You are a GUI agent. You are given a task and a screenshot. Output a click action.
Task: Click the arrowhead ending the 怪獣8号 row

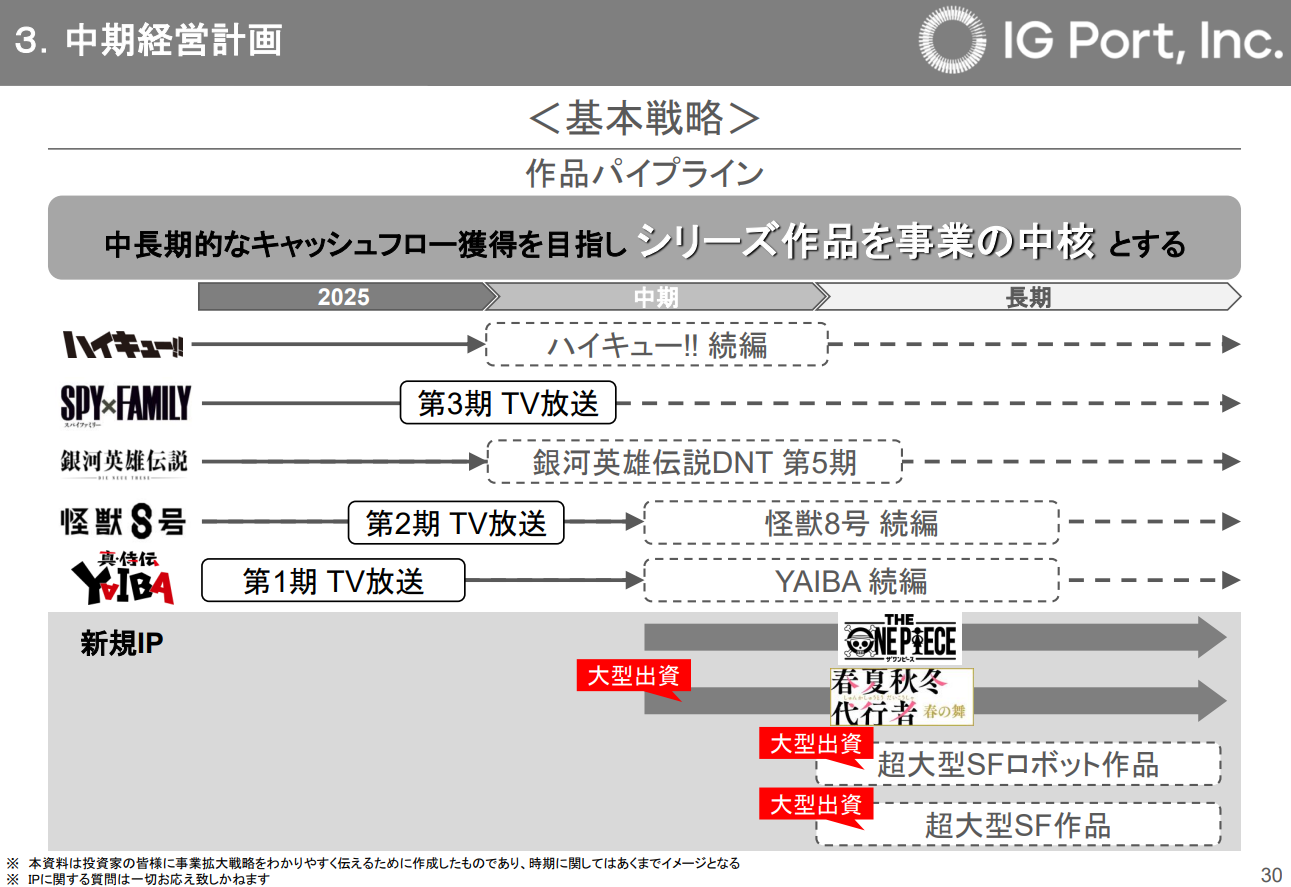pyautogui.click(x=1232, y=522)
